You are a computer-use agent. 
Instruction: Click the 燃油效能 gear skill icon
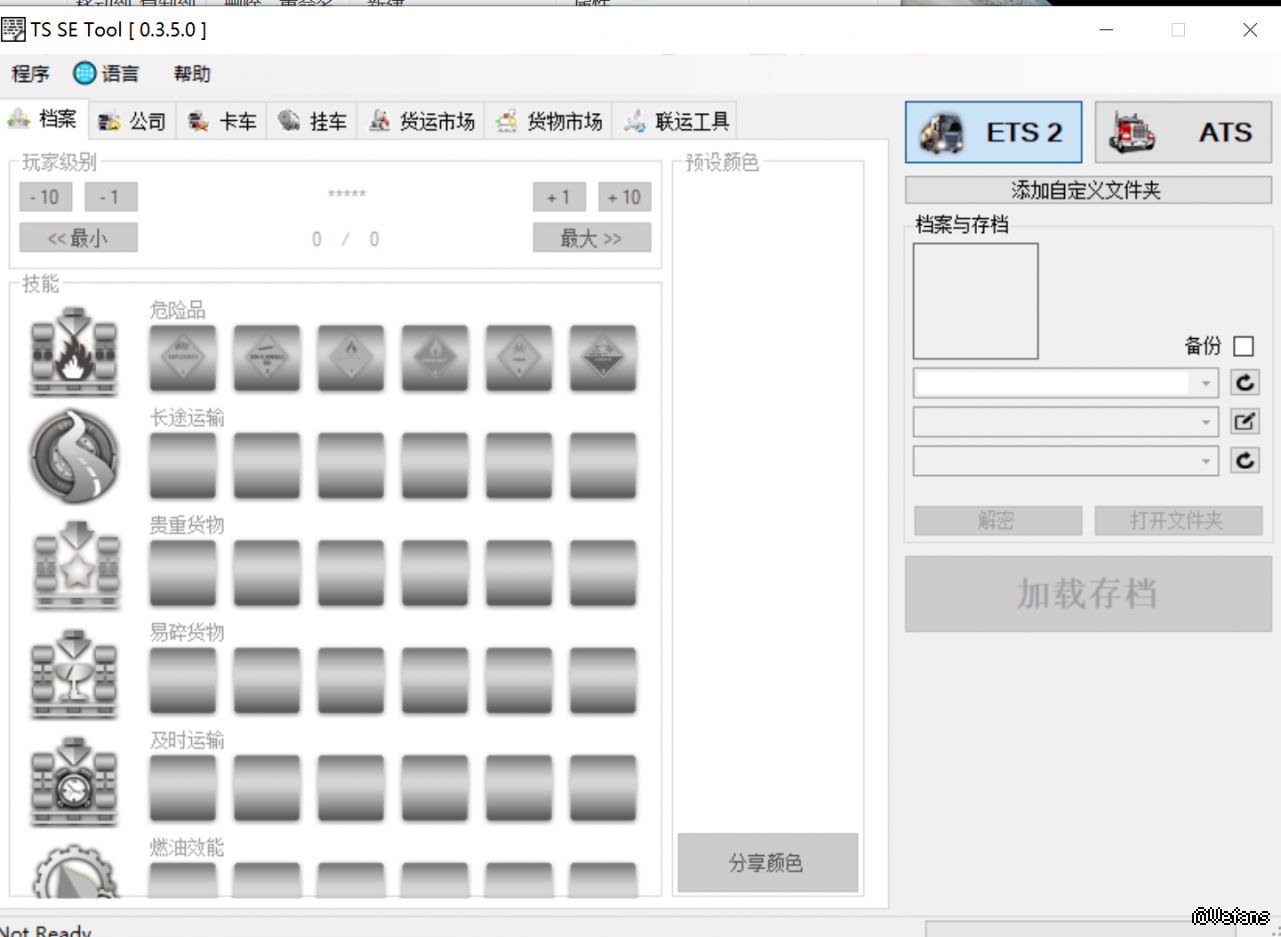pyautogui.click(x=74, y=870)
